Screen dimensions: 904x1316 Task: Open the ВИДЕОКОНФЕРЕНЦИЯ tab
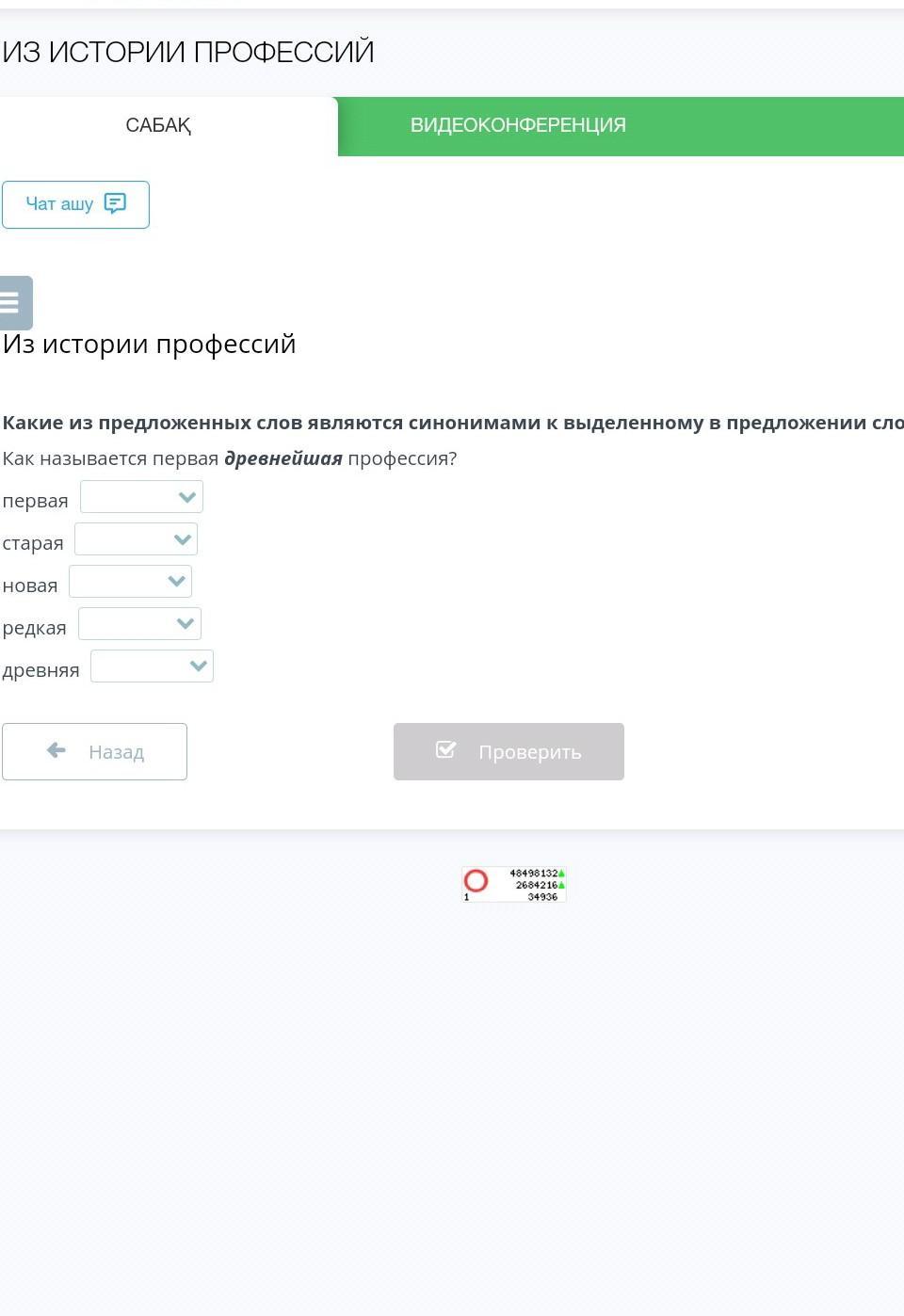(518, 126)
